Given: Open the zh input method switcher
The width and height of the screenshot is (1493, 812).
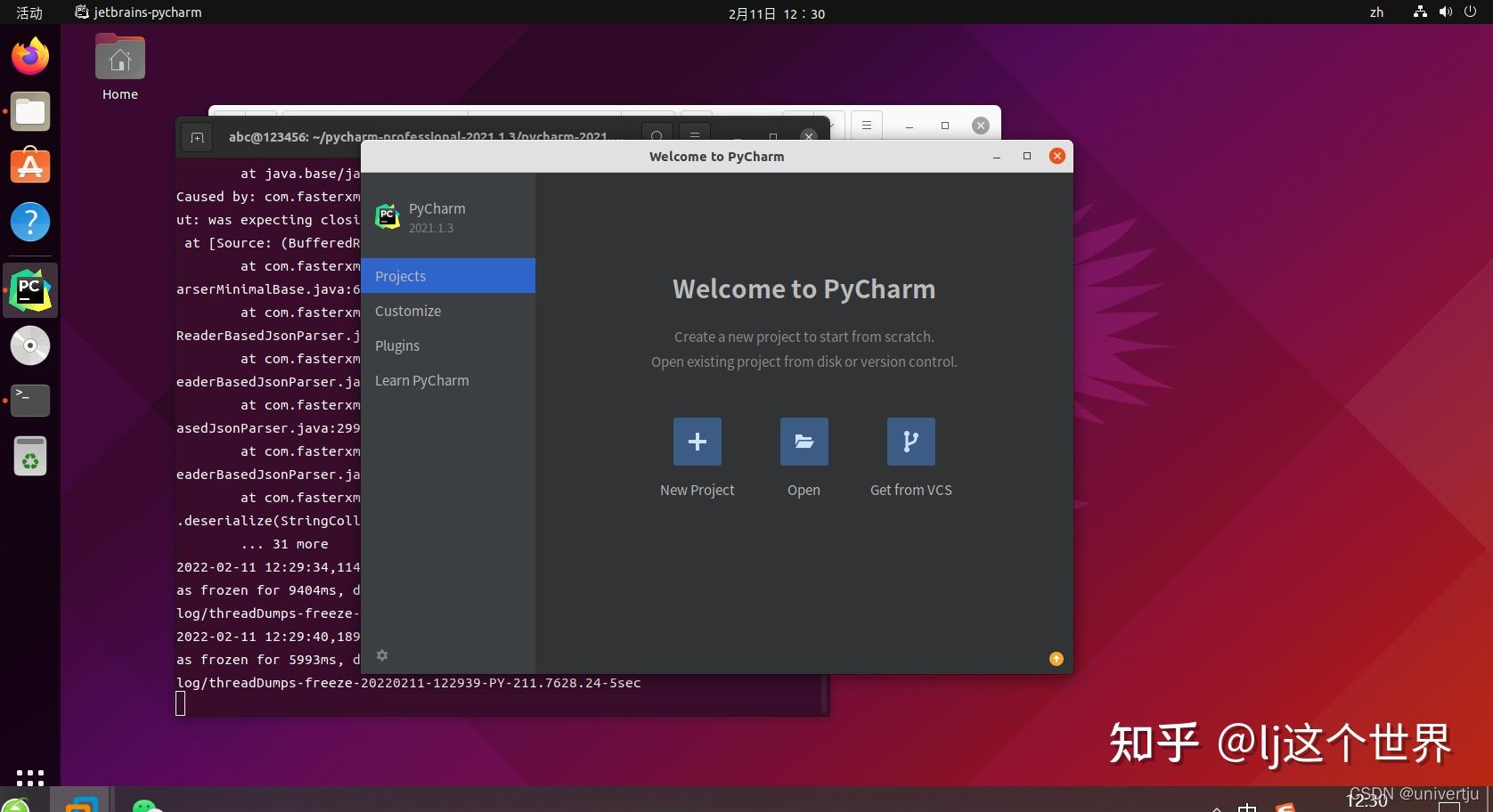Looking at the screenshot, I should [x=1376, y=12].
